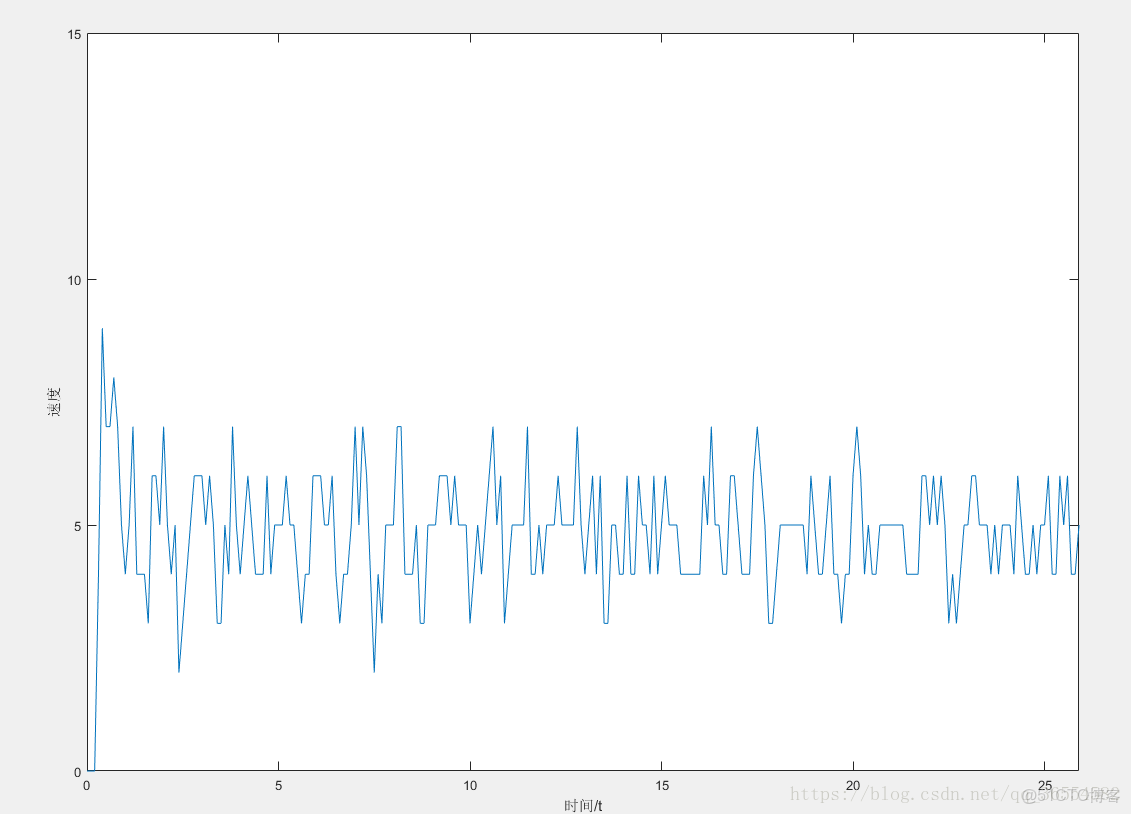
Task: Click the x-axis tick label 15
Action: [x=661, y=786]
